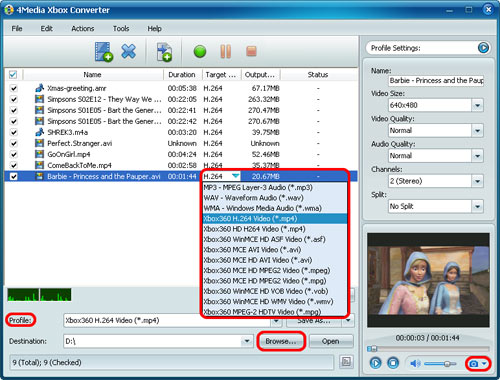Toggle the check-all checkbox in header
Screen dimensions: 500x380
pyautogui.click(x=13, y=74)
